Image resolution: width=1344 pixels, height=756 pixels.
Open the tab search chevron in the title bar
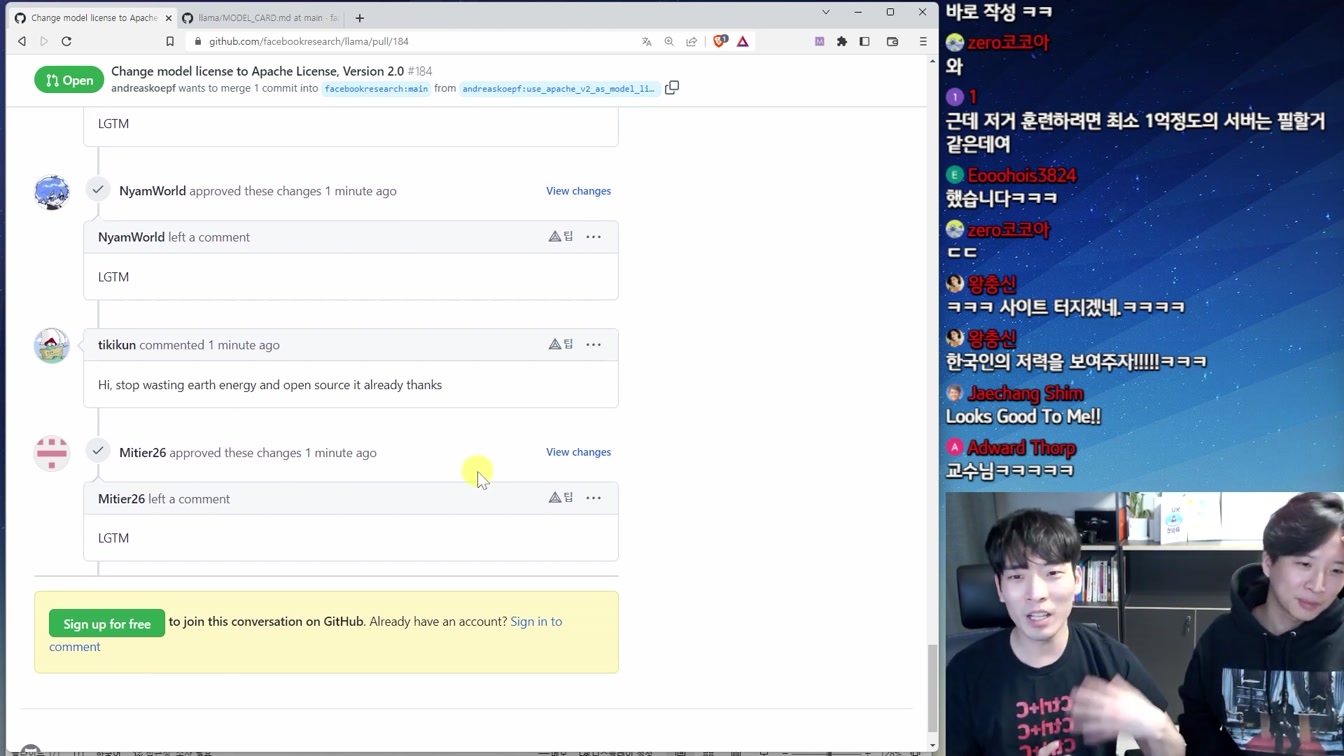click(826, 12)
